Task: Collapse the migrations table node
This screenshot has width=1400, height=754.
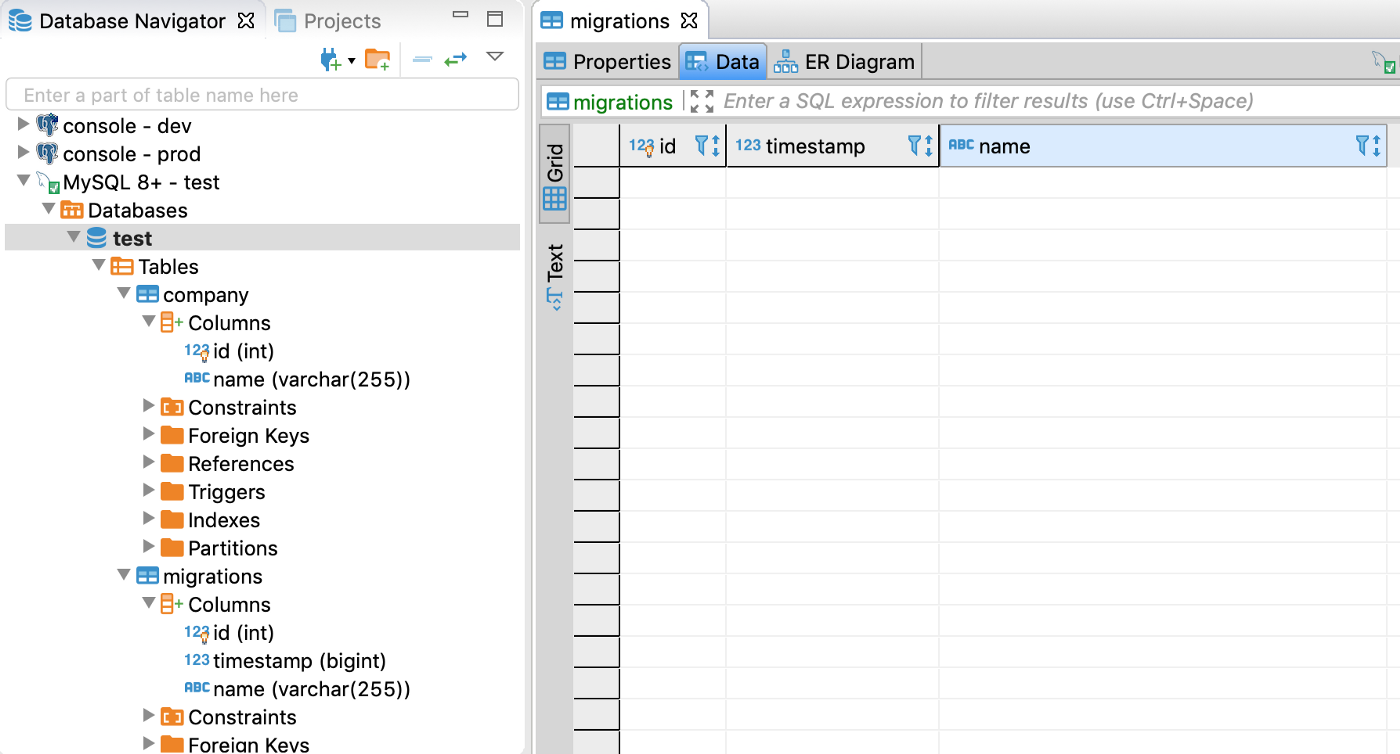Action: click(124, 576)
